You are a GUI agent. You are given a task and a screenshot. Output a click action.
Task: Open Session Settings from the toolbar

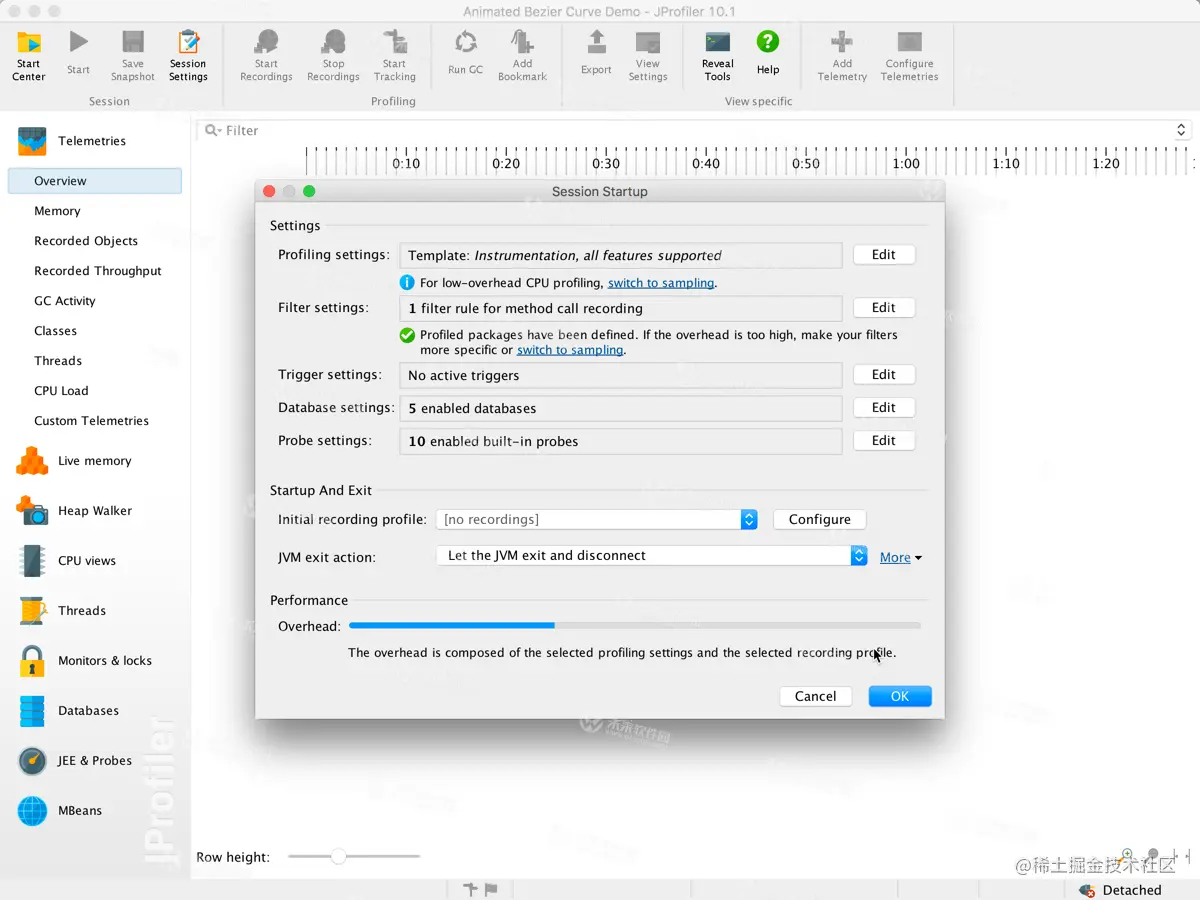(x=188, y=56)
